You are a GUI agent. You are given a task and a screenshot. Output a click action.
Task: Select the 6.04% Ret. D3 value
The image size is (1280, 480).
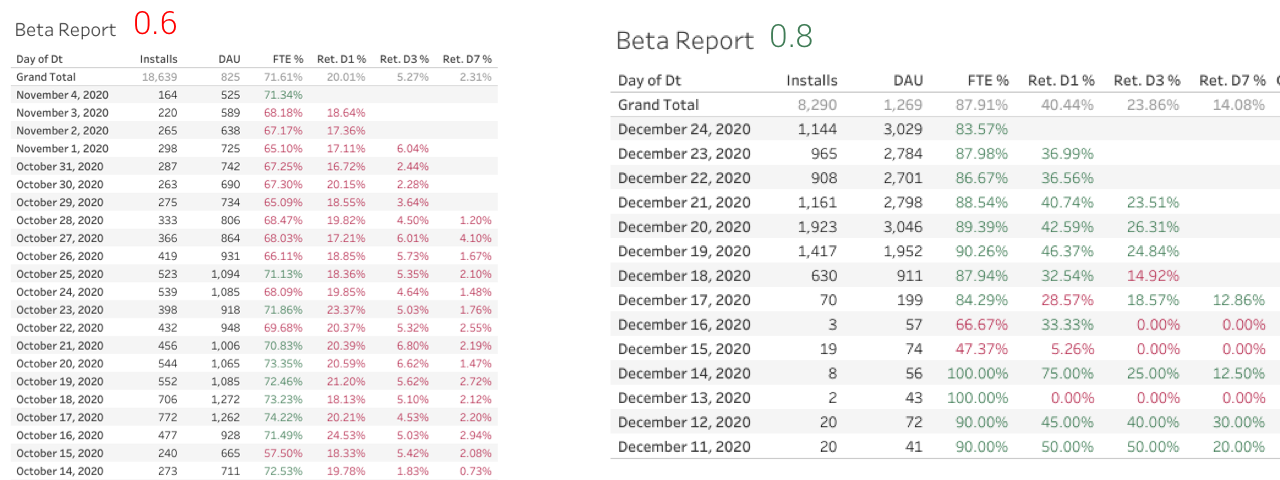click(x=413, y=149)
